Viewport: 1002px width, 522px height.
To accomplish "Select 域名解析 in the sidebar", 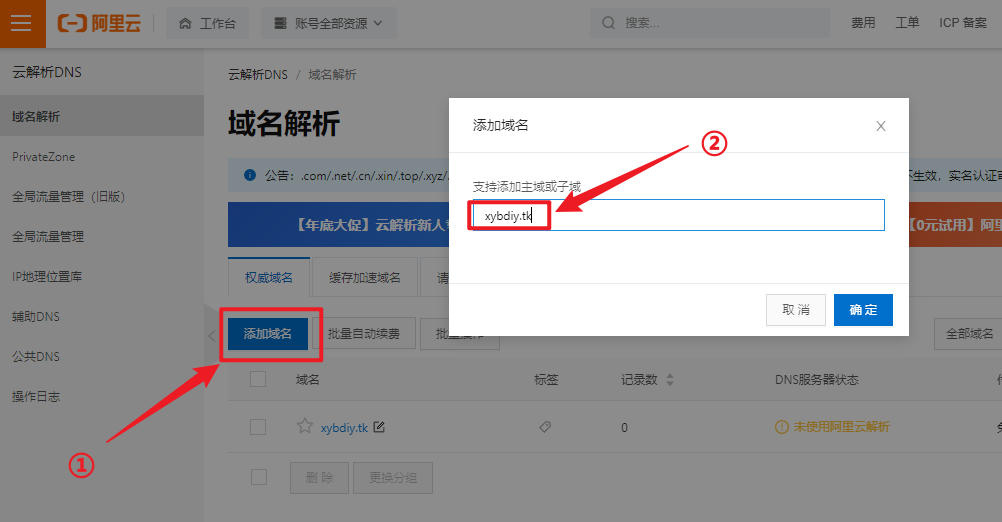I will (x=102, y=116).
